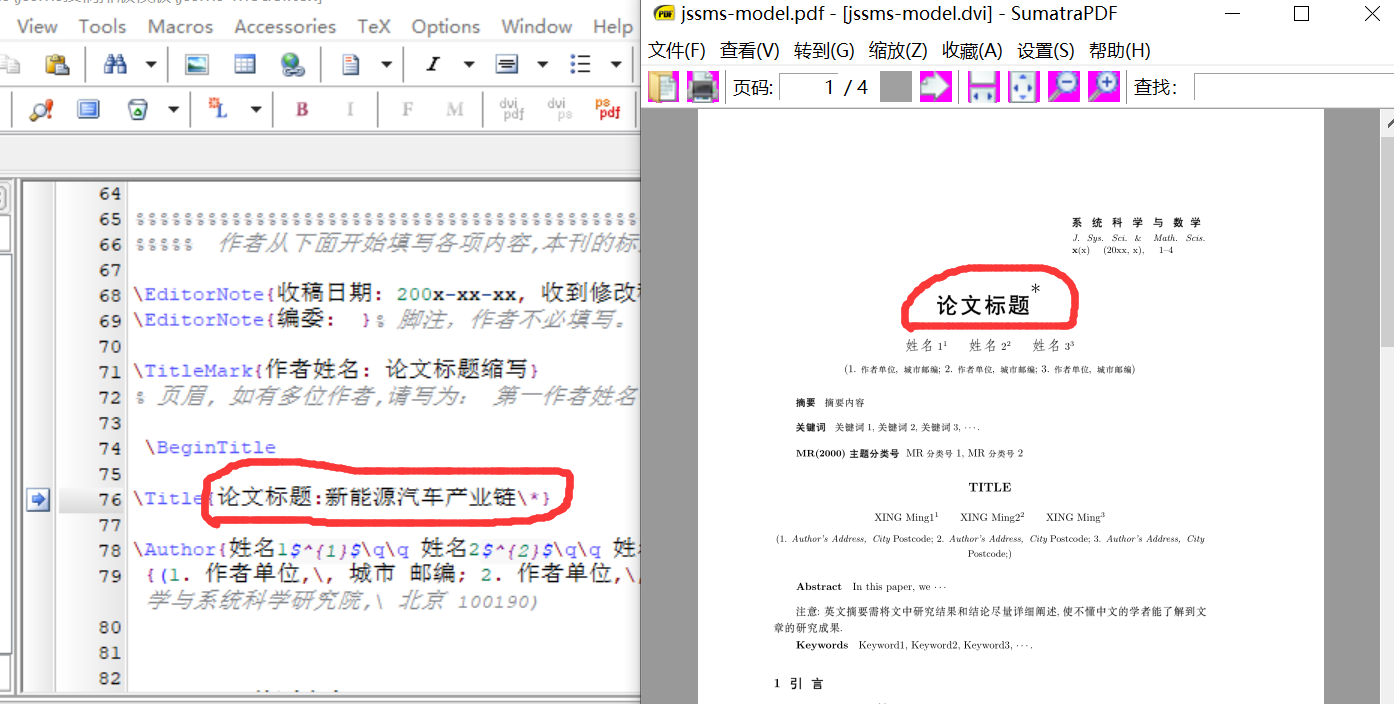Open the alignment dropdown arrow
The width and height of the screenshot is (1394, 704).
pyautogui.click(x=542, y=65)
